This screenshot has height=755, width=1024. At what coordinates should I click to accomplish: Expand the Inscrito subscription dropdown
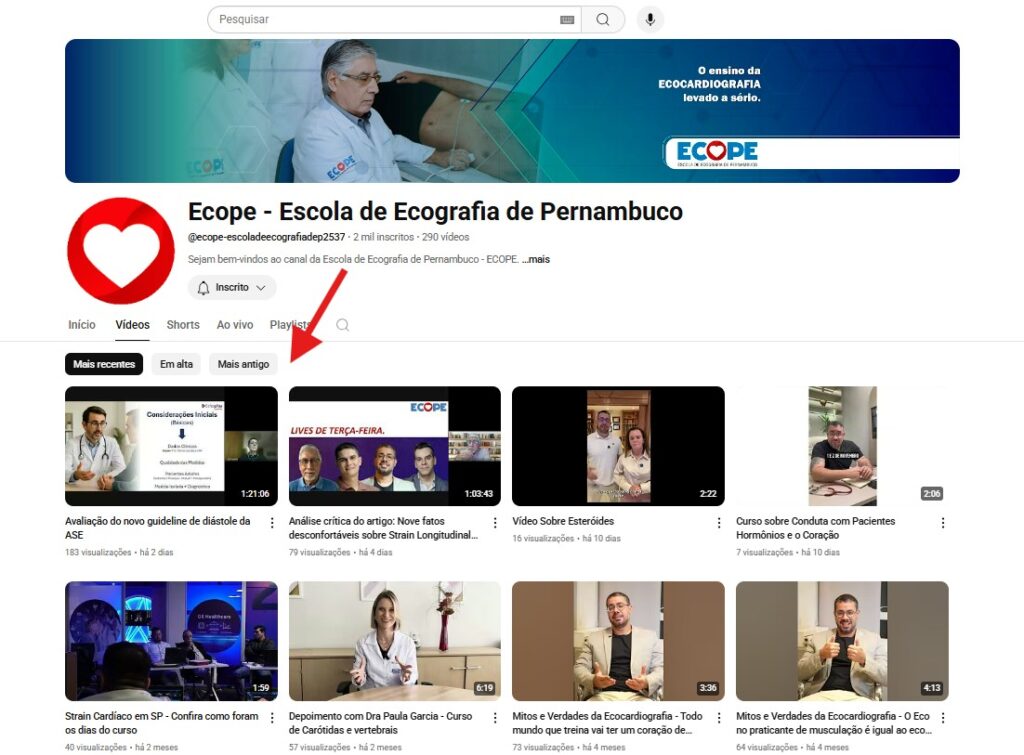click(232, 287)
